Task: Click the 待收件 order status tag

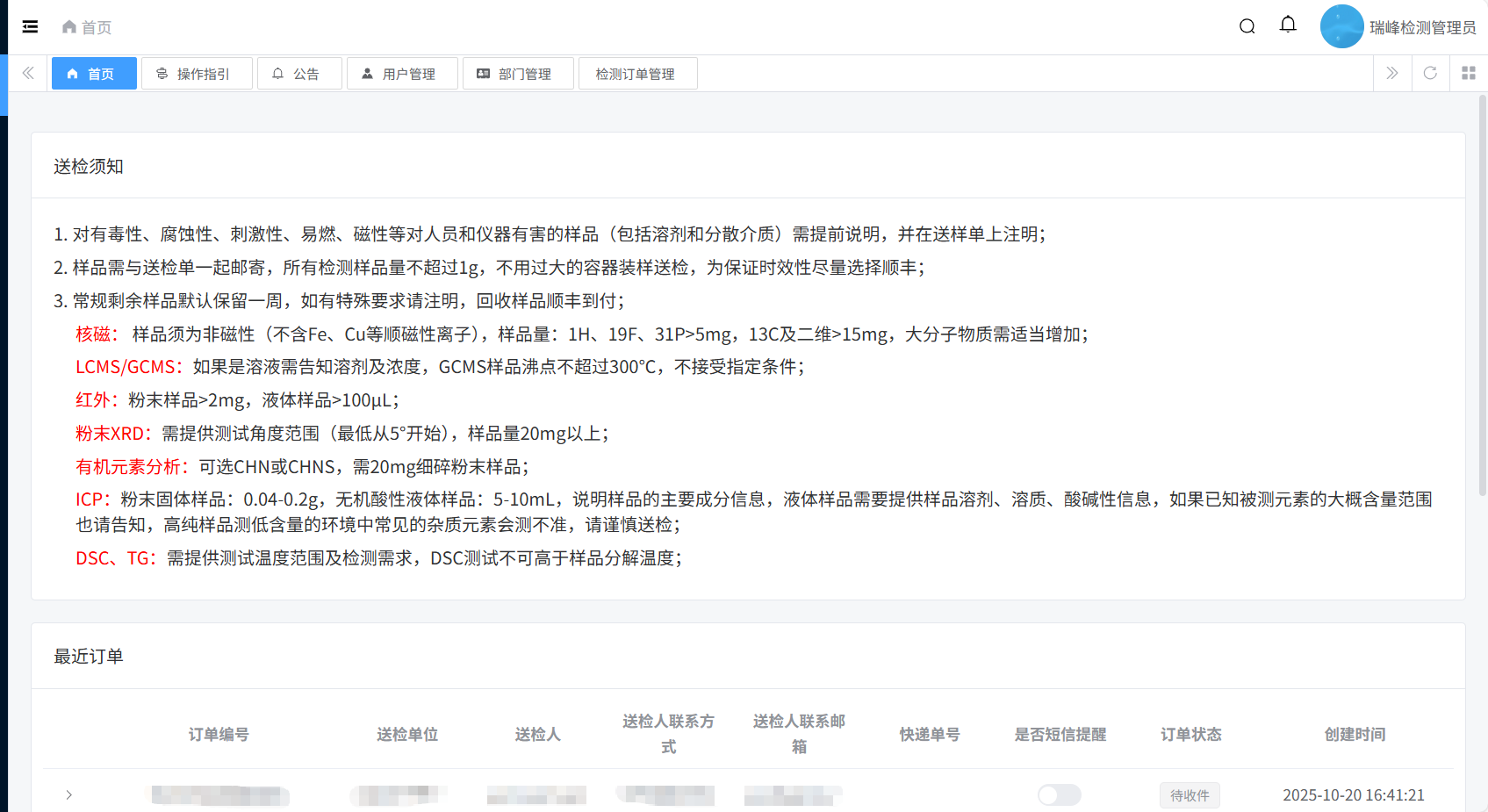Action: tap(1190, 795)
